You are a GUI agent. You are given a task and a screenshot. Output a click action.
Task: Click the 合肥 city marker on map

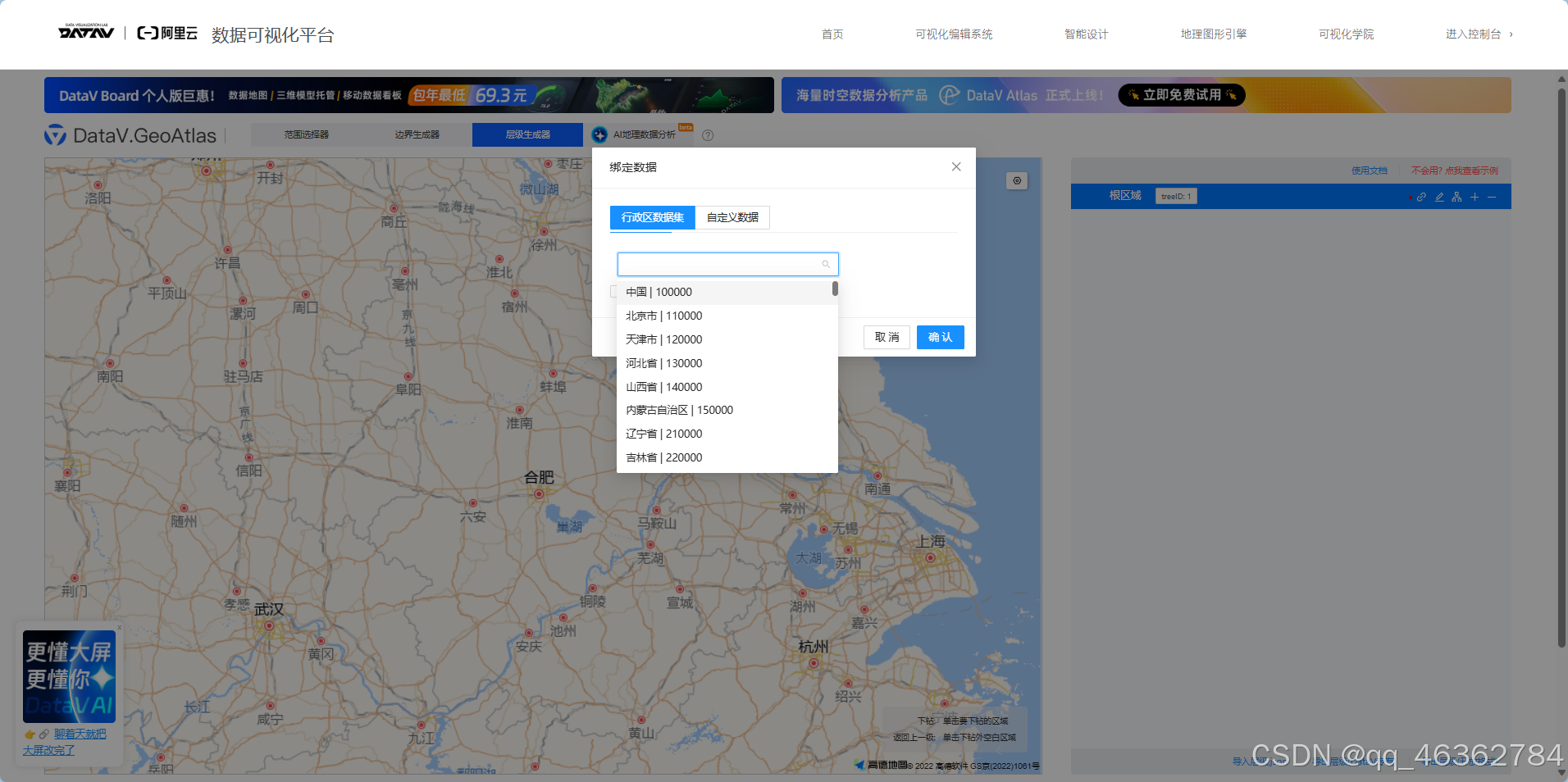pyautogui.click(x=539, y=493)
